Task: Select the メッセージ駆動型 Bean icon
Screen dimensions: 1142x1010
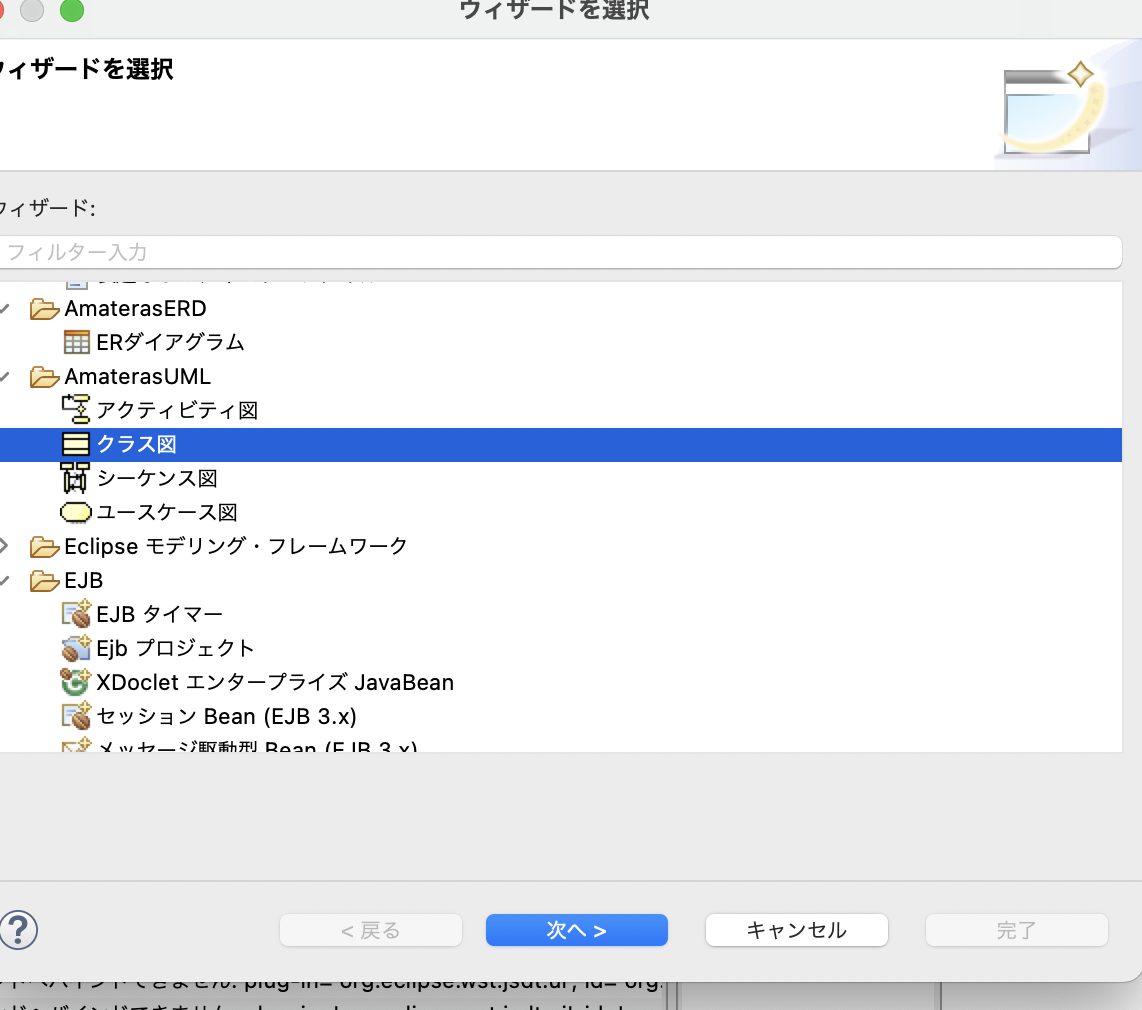Action: [75, 748]
